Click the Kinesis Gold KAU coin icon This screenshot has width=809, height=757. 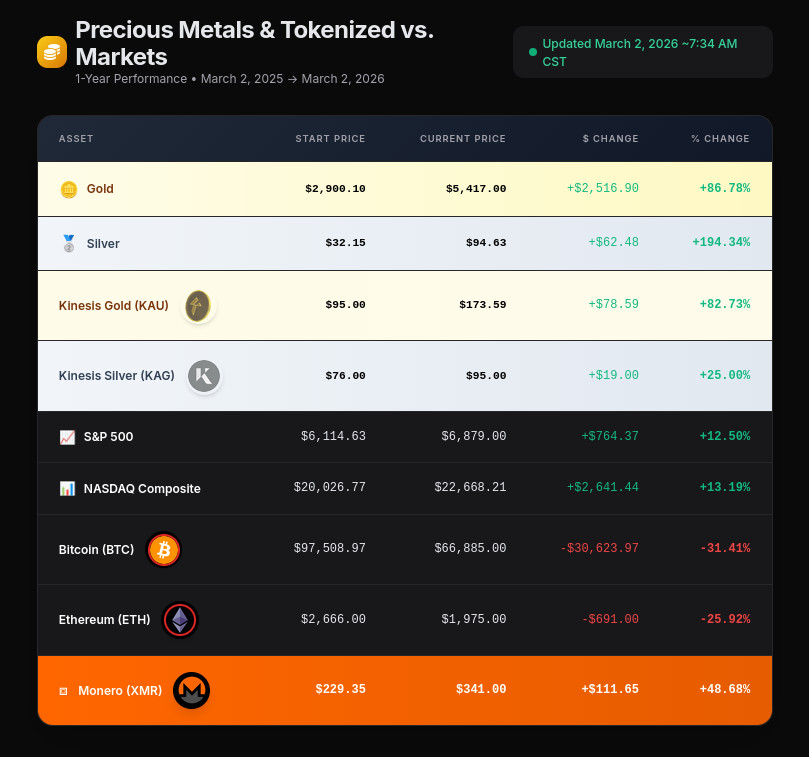point(198,305)
